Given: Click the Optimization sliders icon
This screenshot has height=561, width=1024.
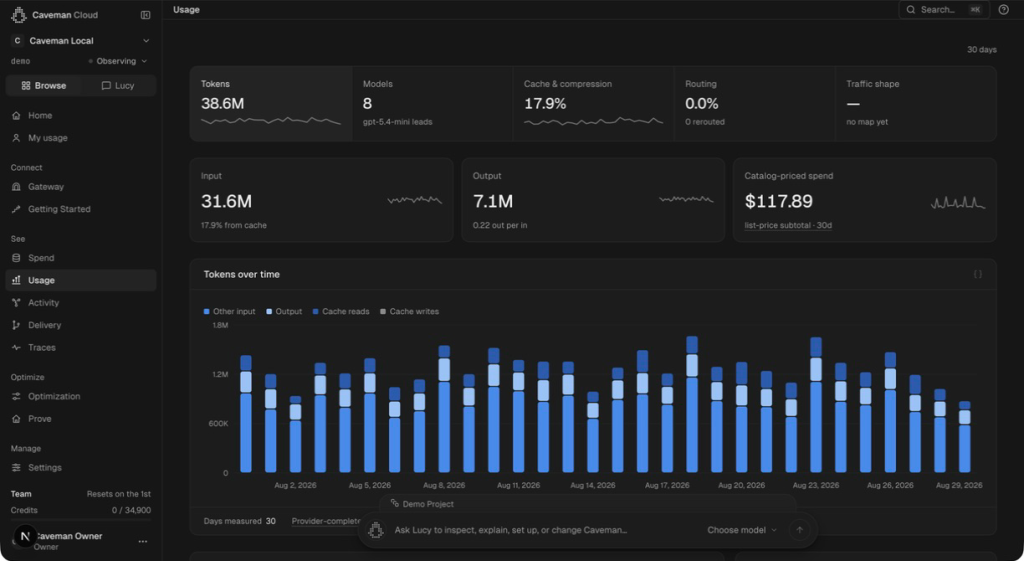Looking at the screenshot, I should (x=16, y=396).
